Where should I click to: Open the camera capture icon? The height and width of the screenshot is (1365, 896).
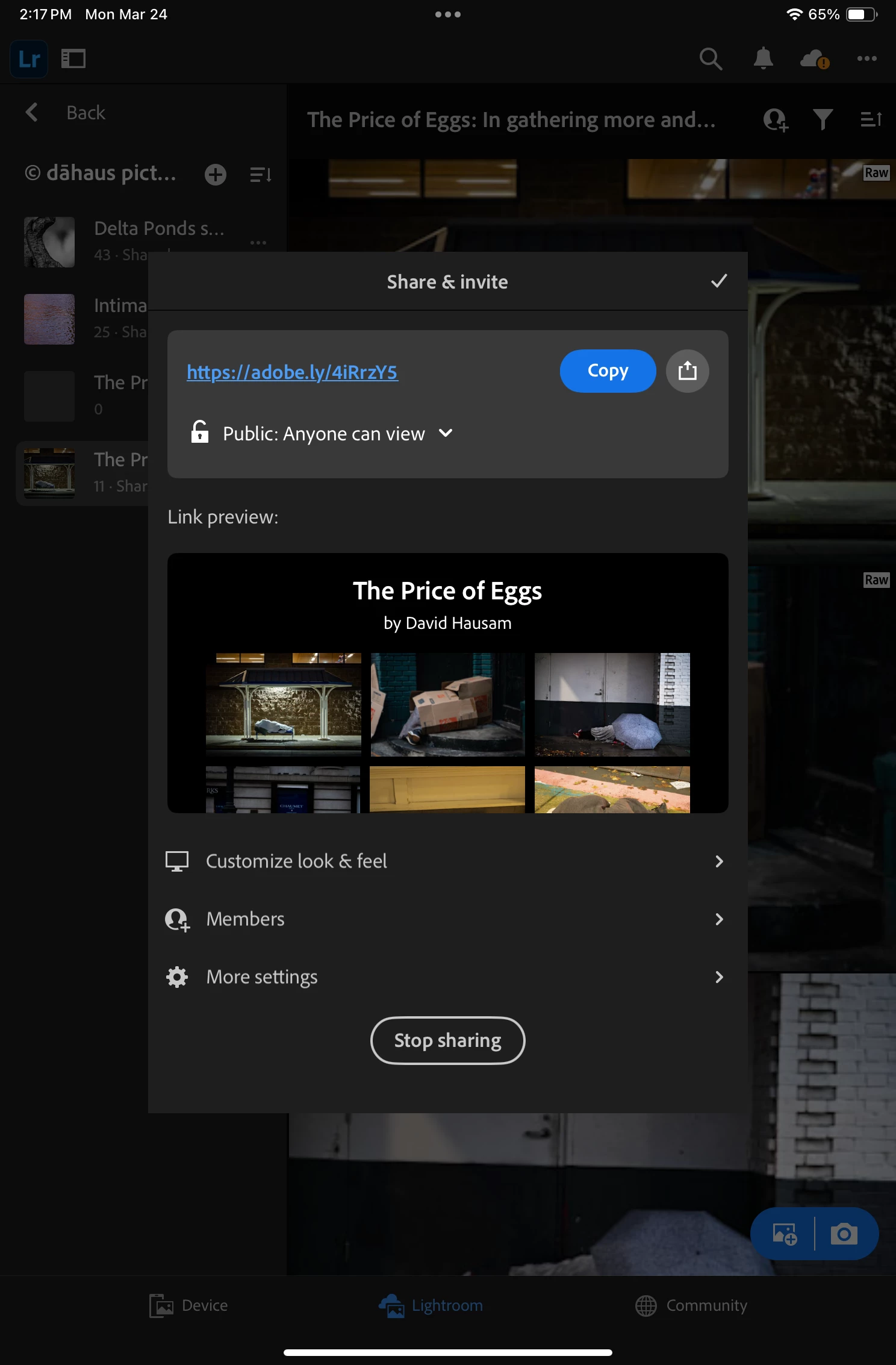tap(844, 1234)
